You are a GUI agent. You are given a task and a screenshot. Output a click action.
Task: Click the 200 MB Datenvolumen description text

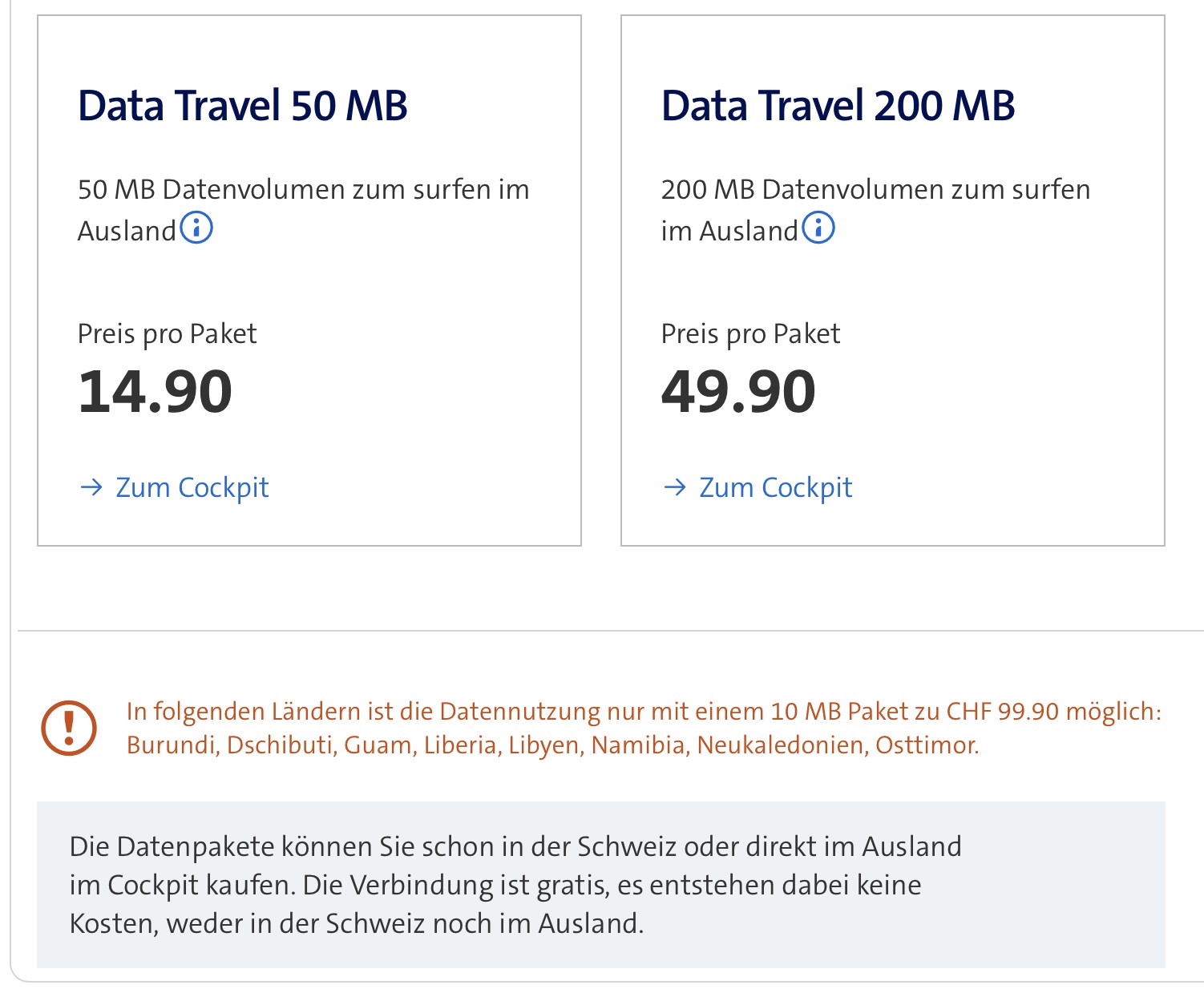tap(875, 190)
